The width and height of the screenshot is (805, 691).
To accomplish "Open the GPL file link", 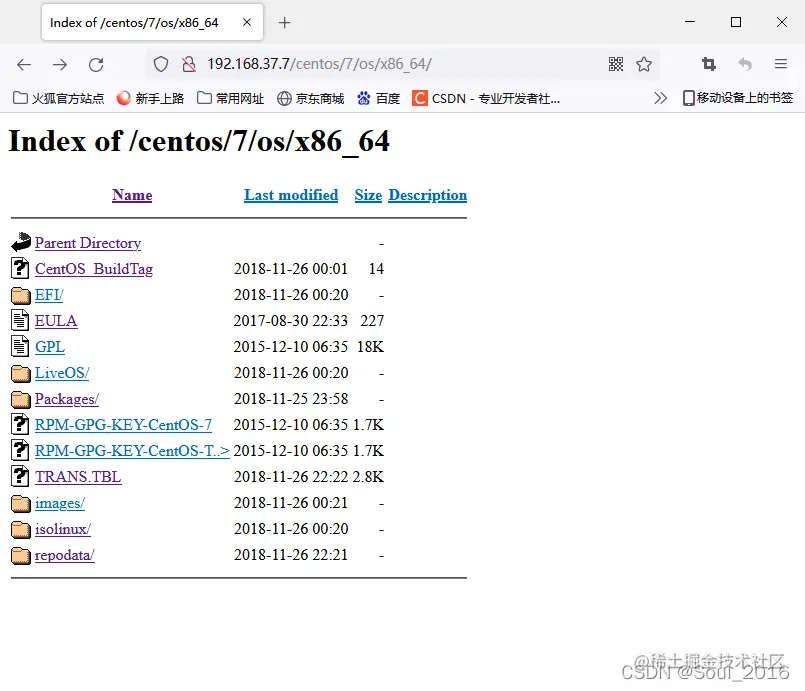I will pyautogui.click(x=50, y=347).
